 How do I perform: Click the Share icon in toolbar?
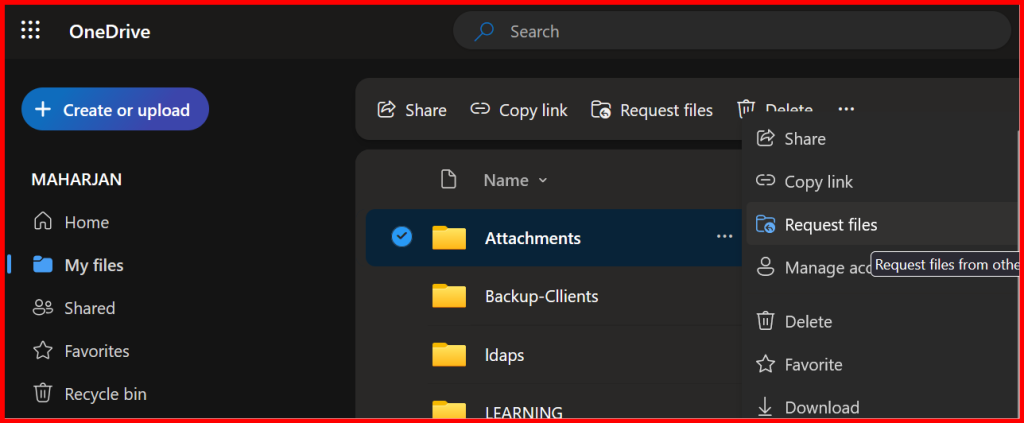(x=386, y=110)
